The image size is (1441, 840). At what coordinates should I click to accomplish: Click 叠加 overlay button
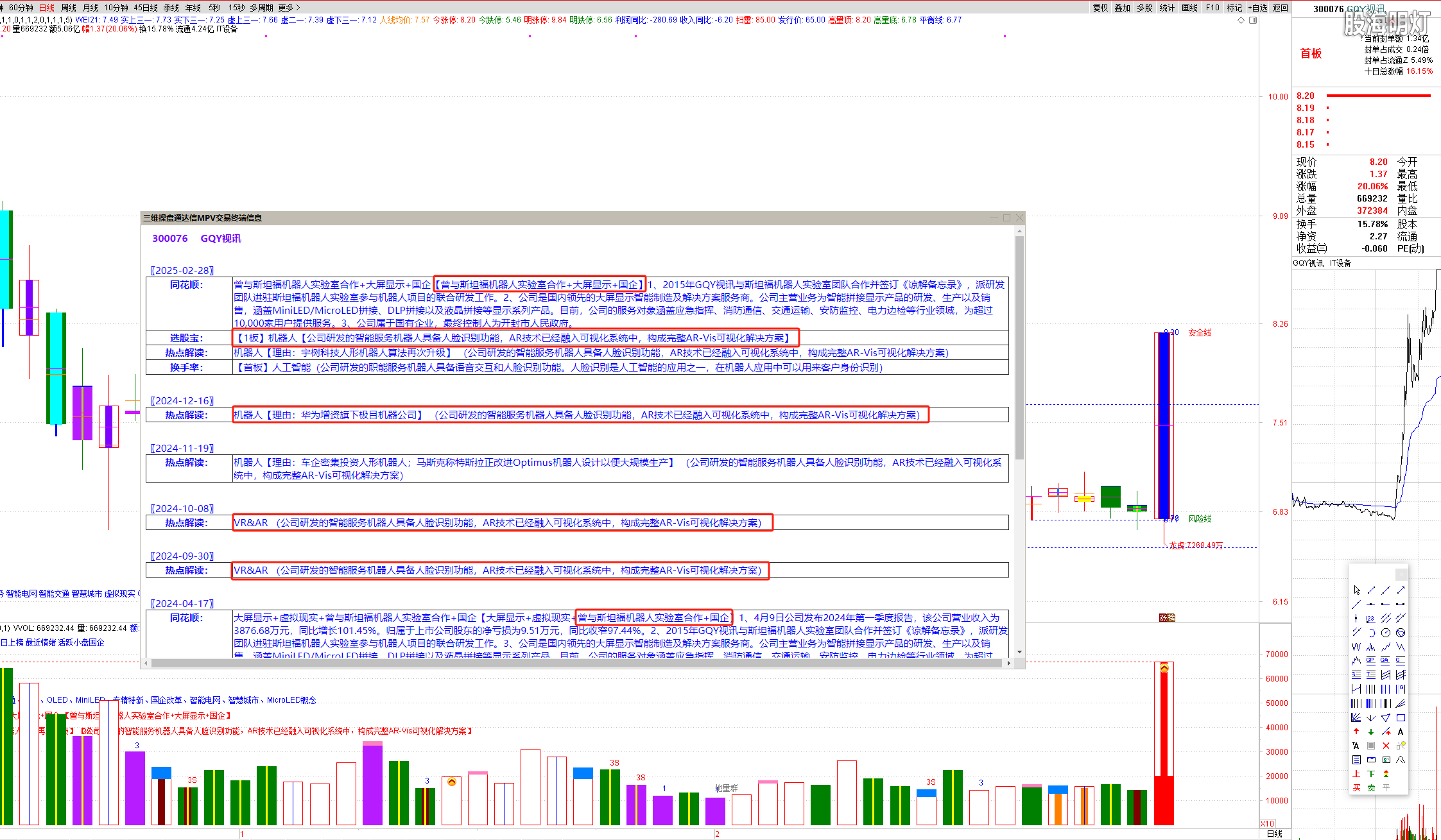[1122, 8]
